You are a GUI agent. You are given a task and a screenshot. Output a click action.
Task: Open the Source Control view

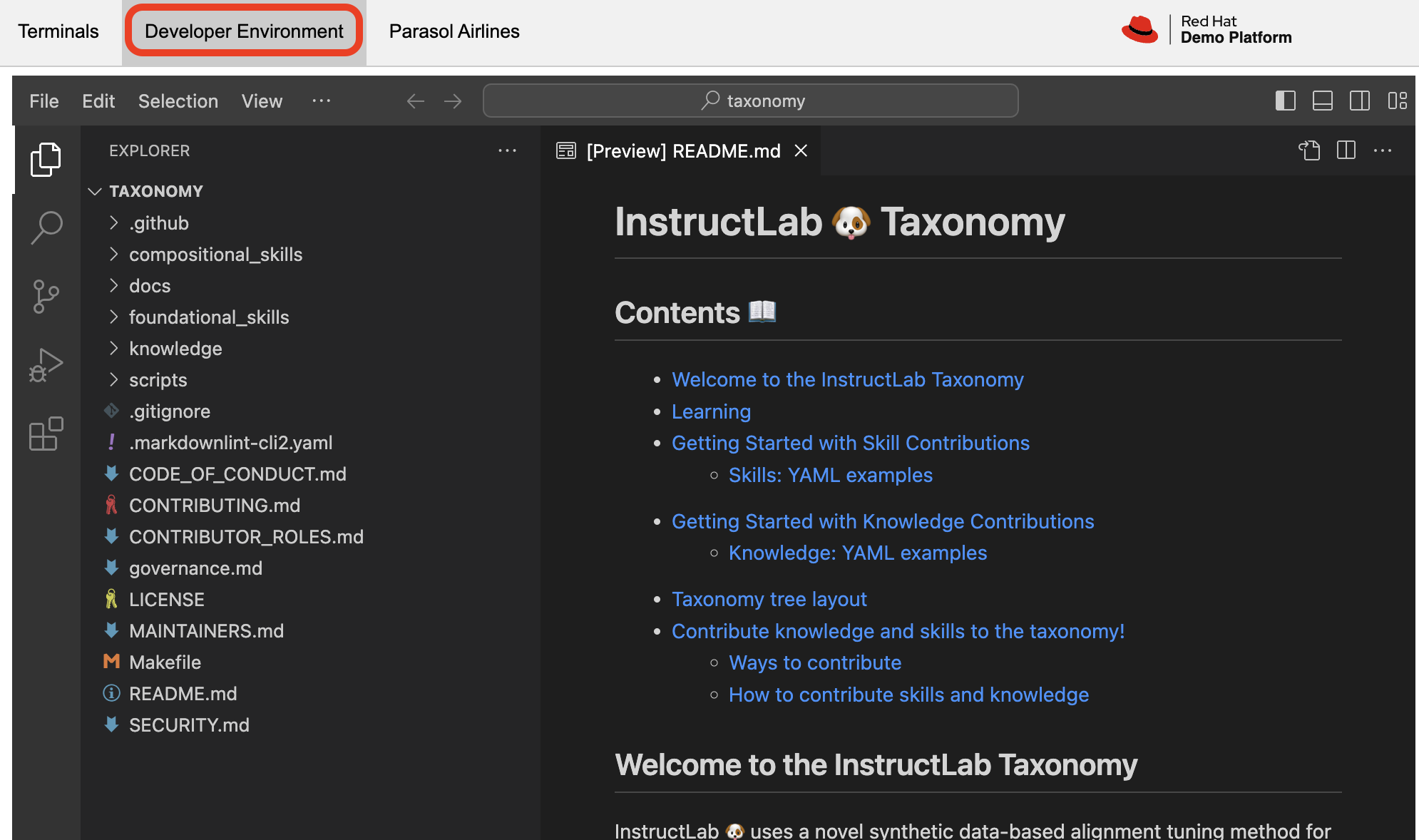(46, 296)
